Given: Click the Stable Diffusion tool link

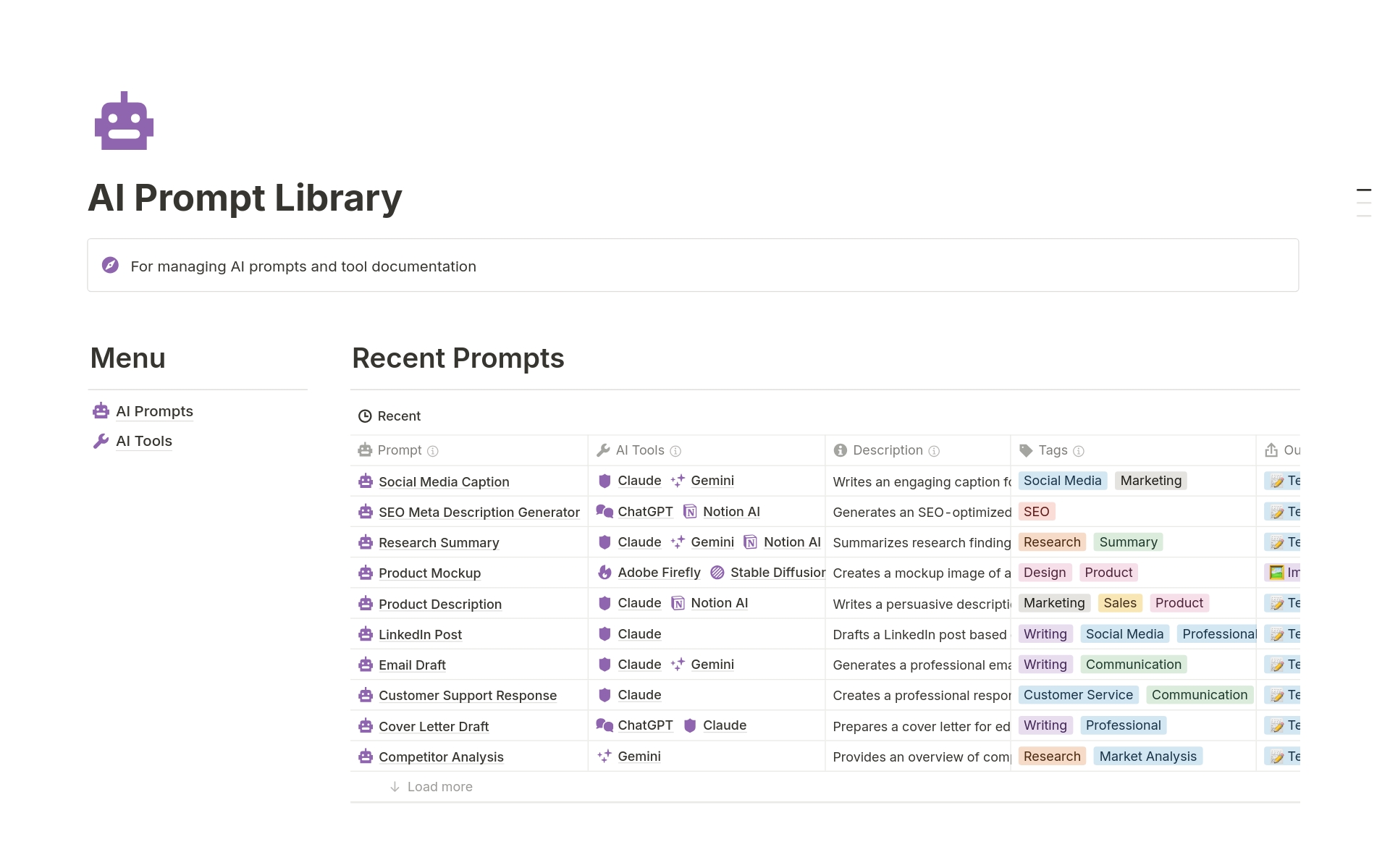Looking at the screenshot, I should pos(777,573).
